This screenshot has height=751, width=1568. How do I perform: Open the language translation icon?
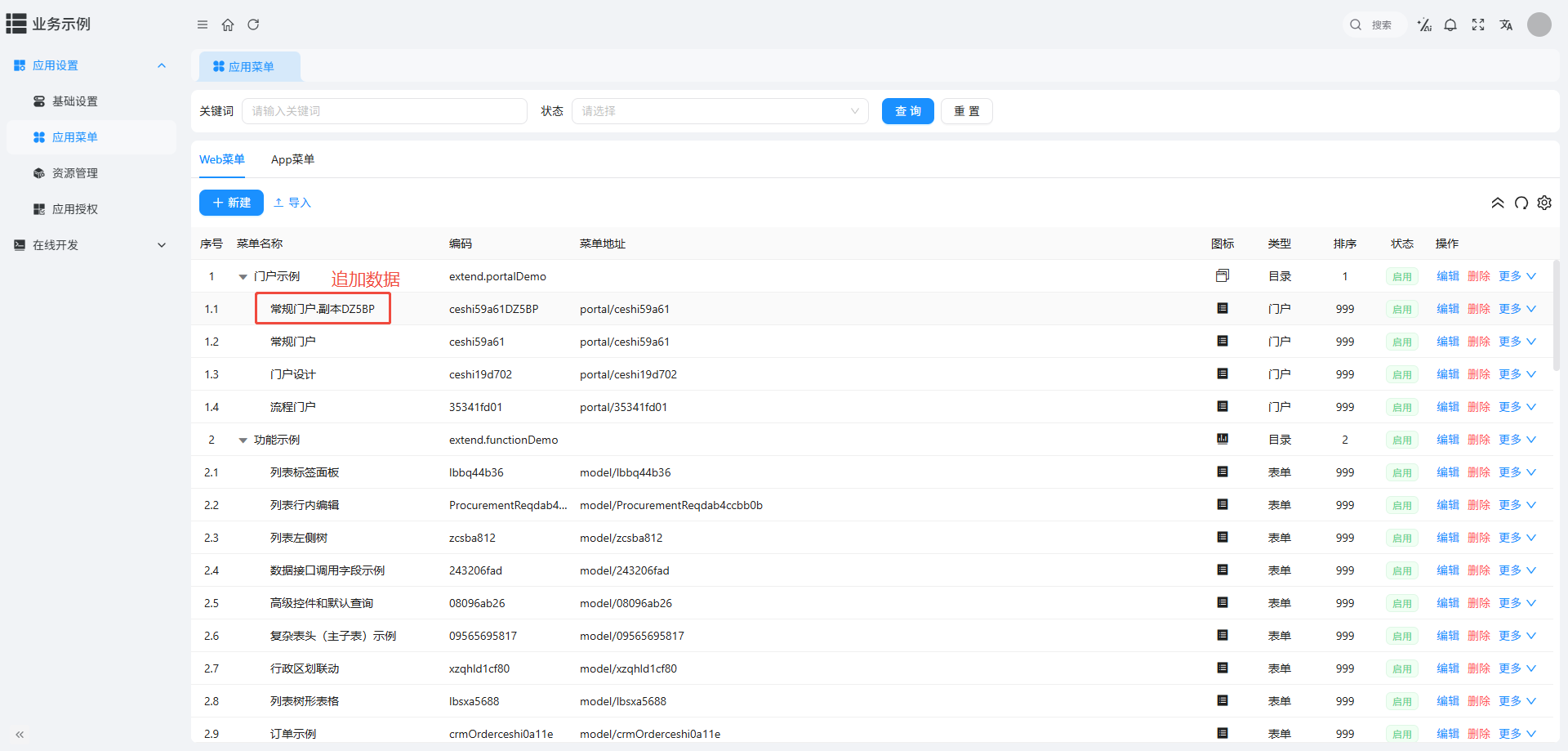coord(1506,25)
